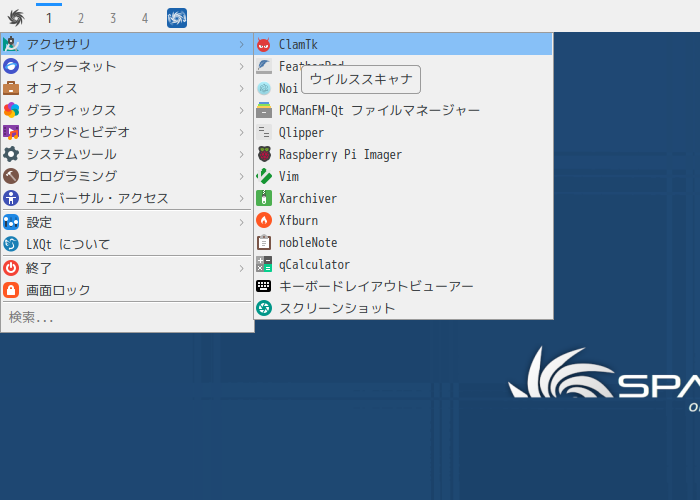
Task: Expand 終了 submenu arrow
Action: coord(242,268)
